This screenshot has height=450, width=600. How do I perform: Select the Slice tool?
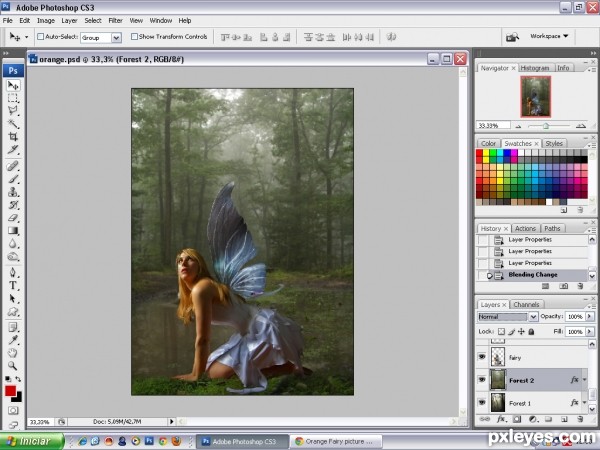point(13,150)
